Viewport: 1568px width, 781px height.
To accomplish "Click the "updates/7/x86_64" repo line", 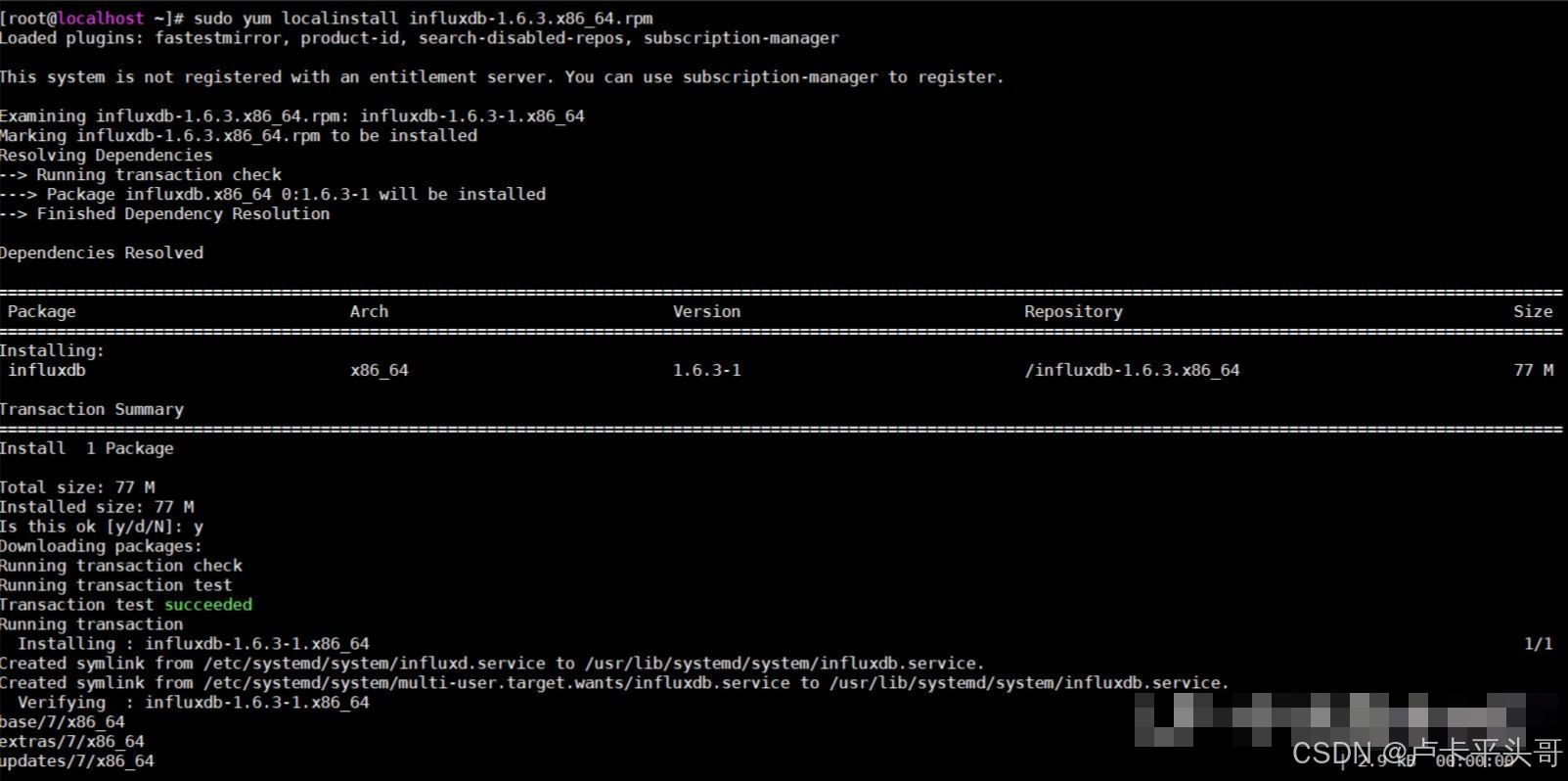I will click(x=77, y=761).
